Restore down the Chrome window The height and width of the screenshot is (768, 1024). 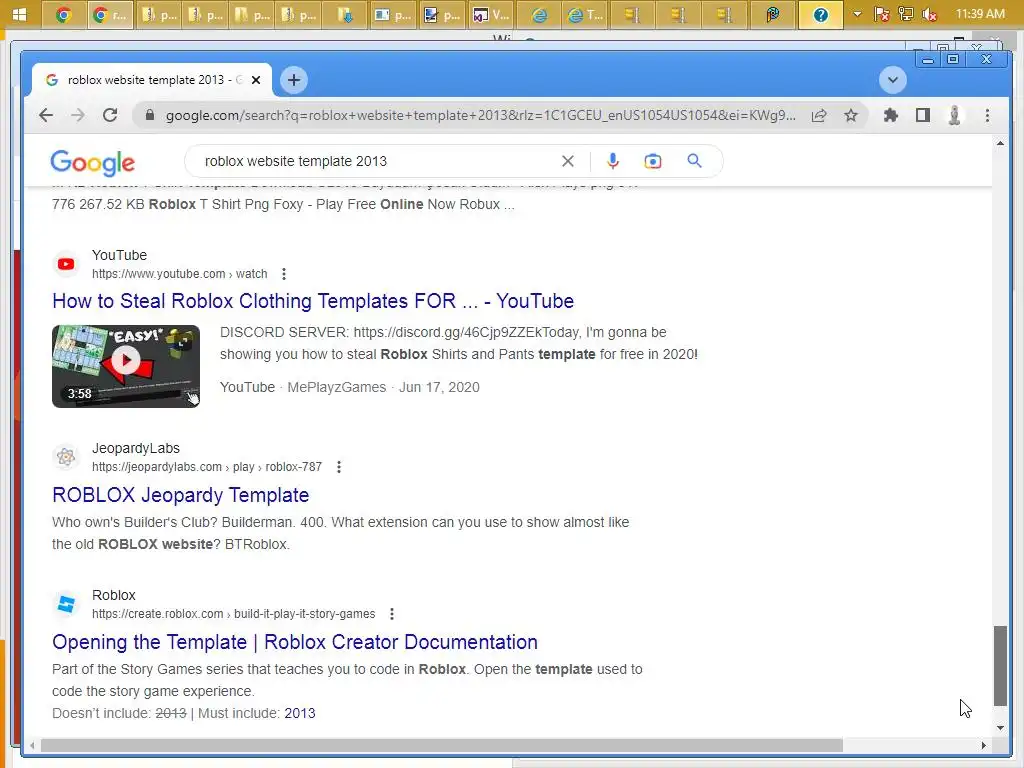(953, 59)
